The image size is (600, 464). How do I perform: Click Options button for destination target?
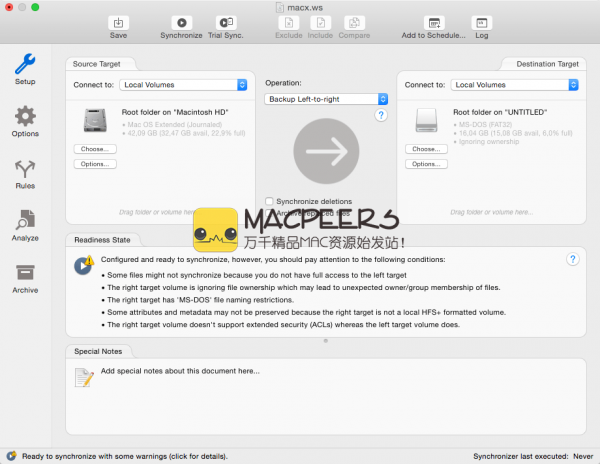pos(426,164)
